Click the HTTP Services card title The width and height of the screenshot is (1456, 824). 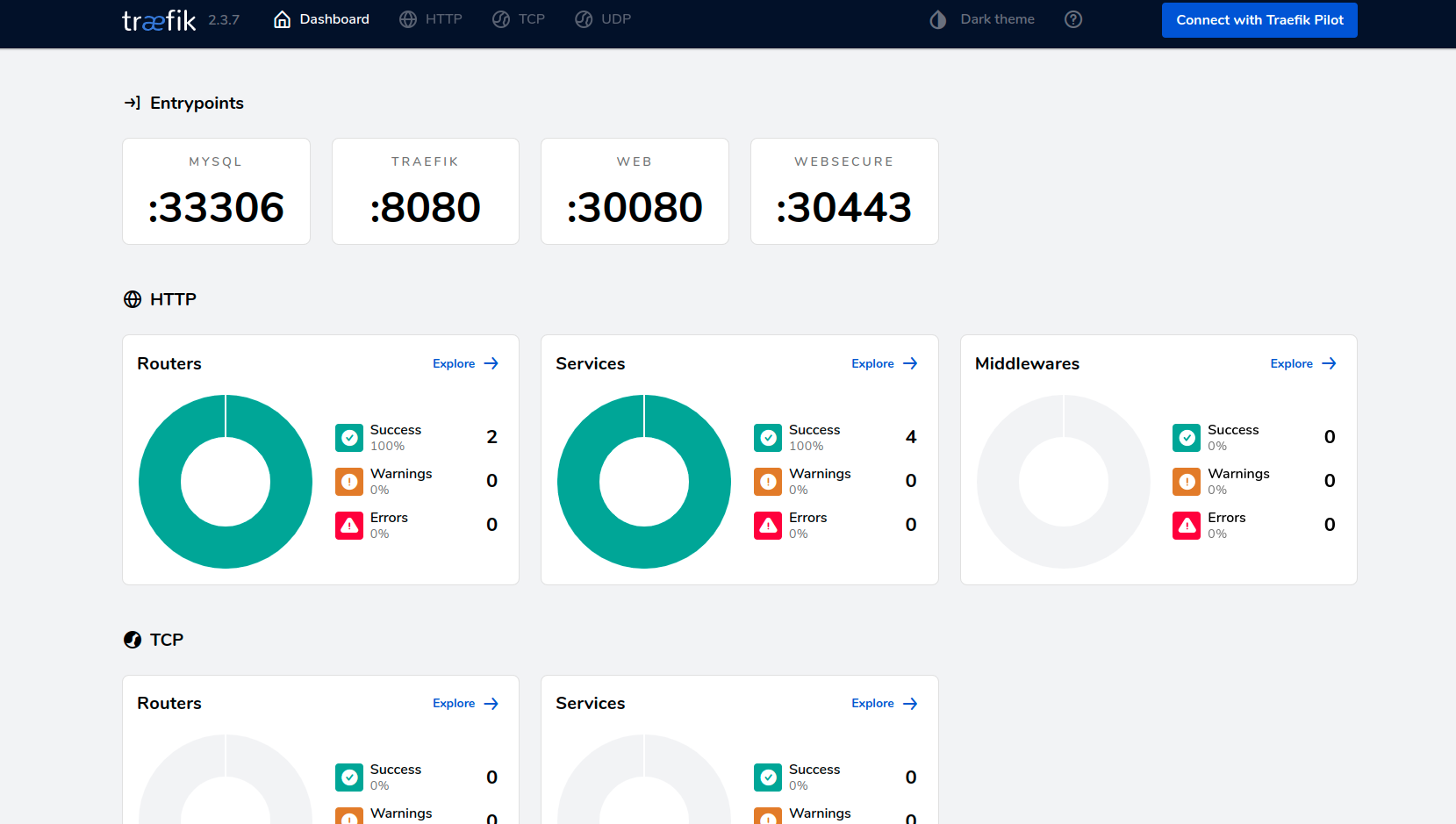tap(591, 363)
